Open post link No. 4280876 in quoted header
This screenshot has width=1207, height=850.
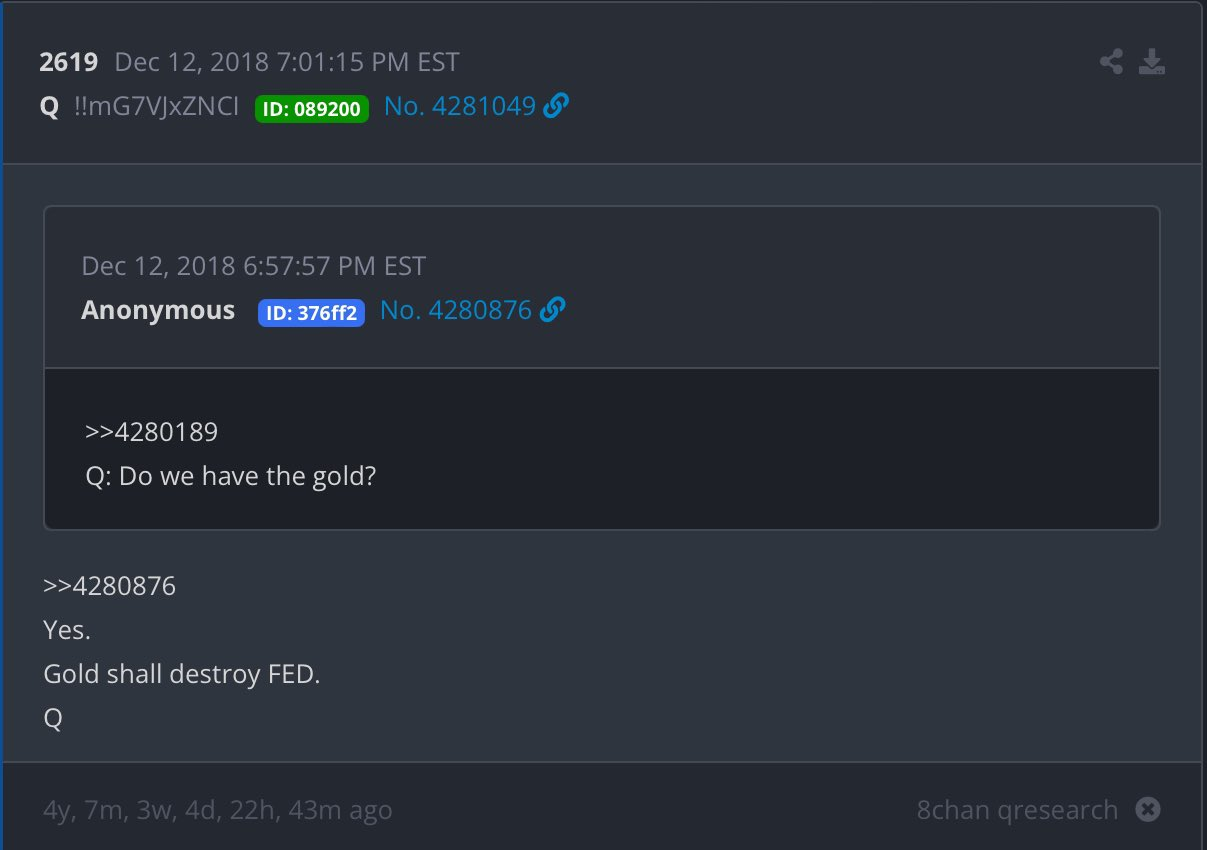[459, 310]
